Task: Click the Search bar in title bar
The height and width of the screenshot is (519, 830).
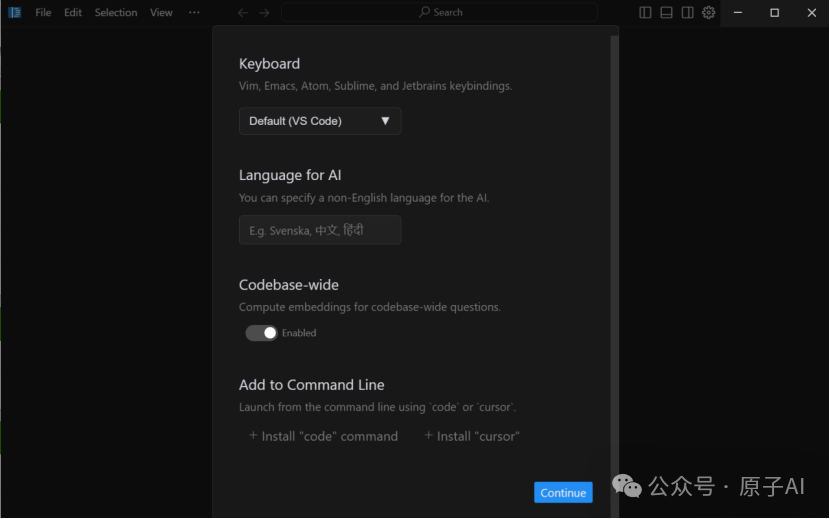Action: pyautogui.click(x=450, y=13)
